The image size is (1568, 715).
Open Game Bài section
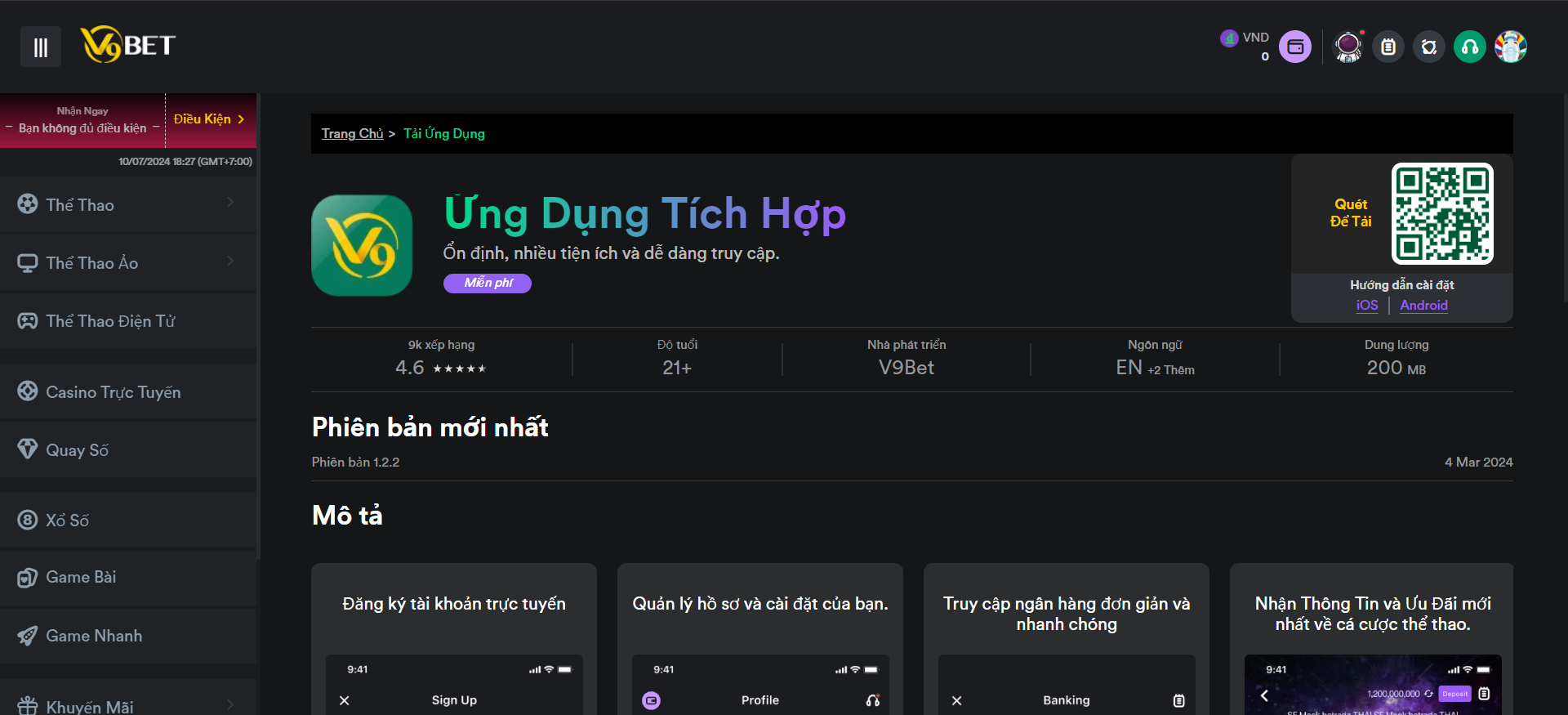pyautogui.click(x=128, y=578)
